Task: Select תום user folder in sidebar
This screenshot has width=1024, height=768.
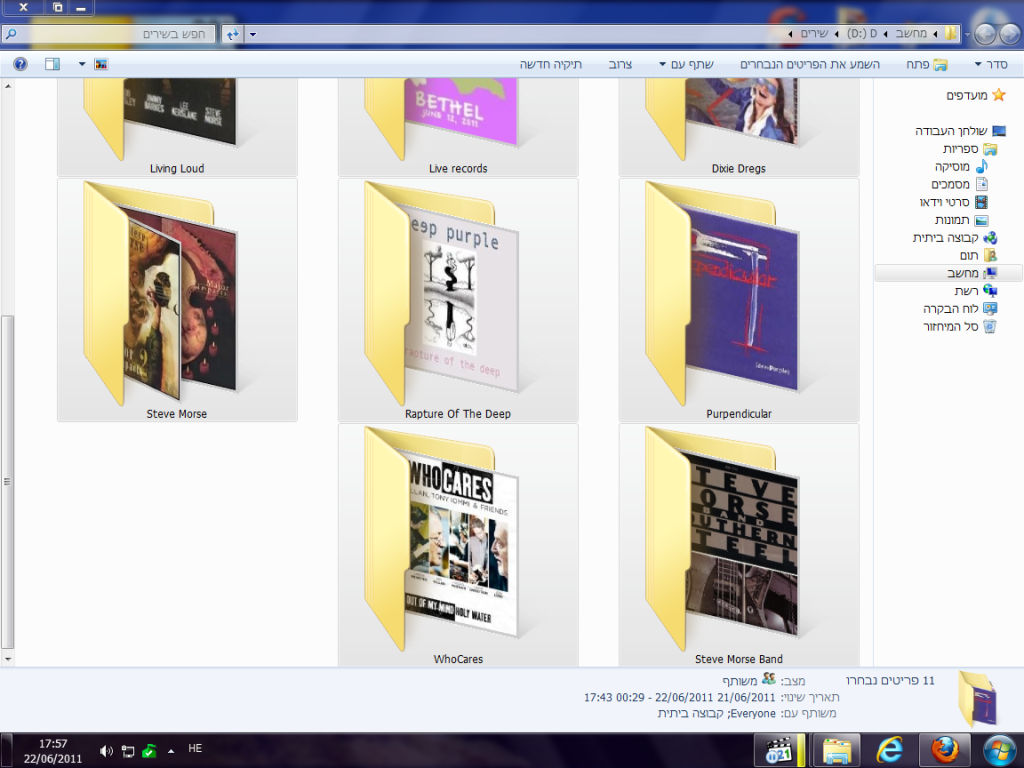Action: (x=978, y=255)
